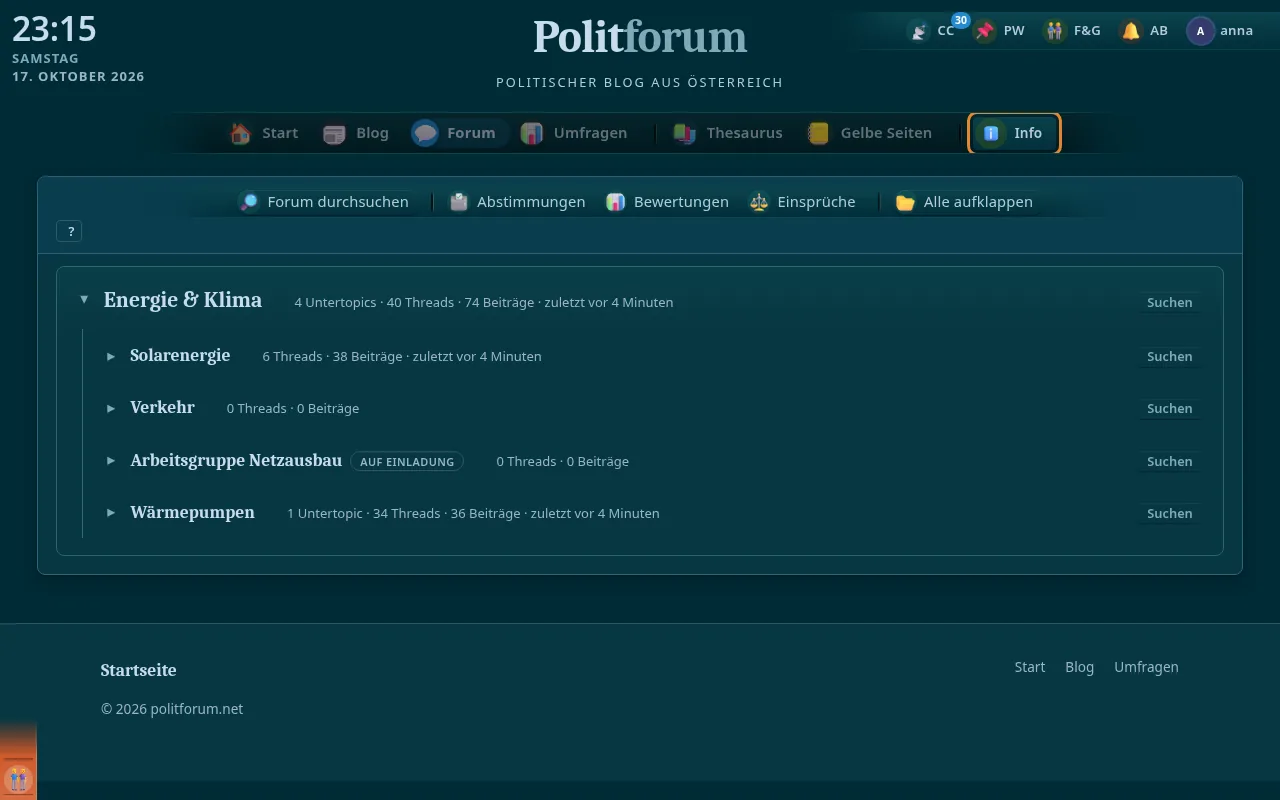
Task: Open the Umfragen chart icon
Action: point(532,133)
